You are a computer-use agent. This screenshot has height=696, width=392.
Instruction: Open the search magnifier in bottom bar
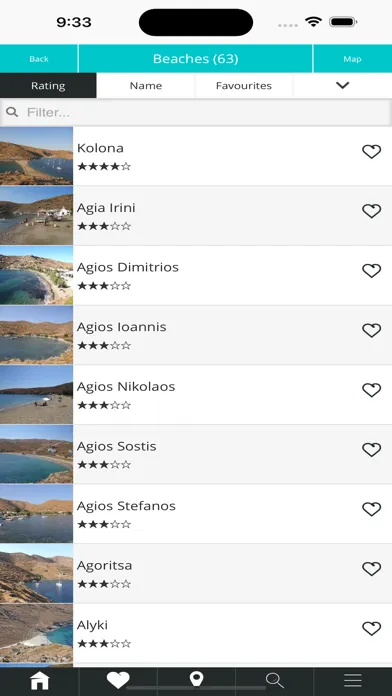(x=274, y=680)
